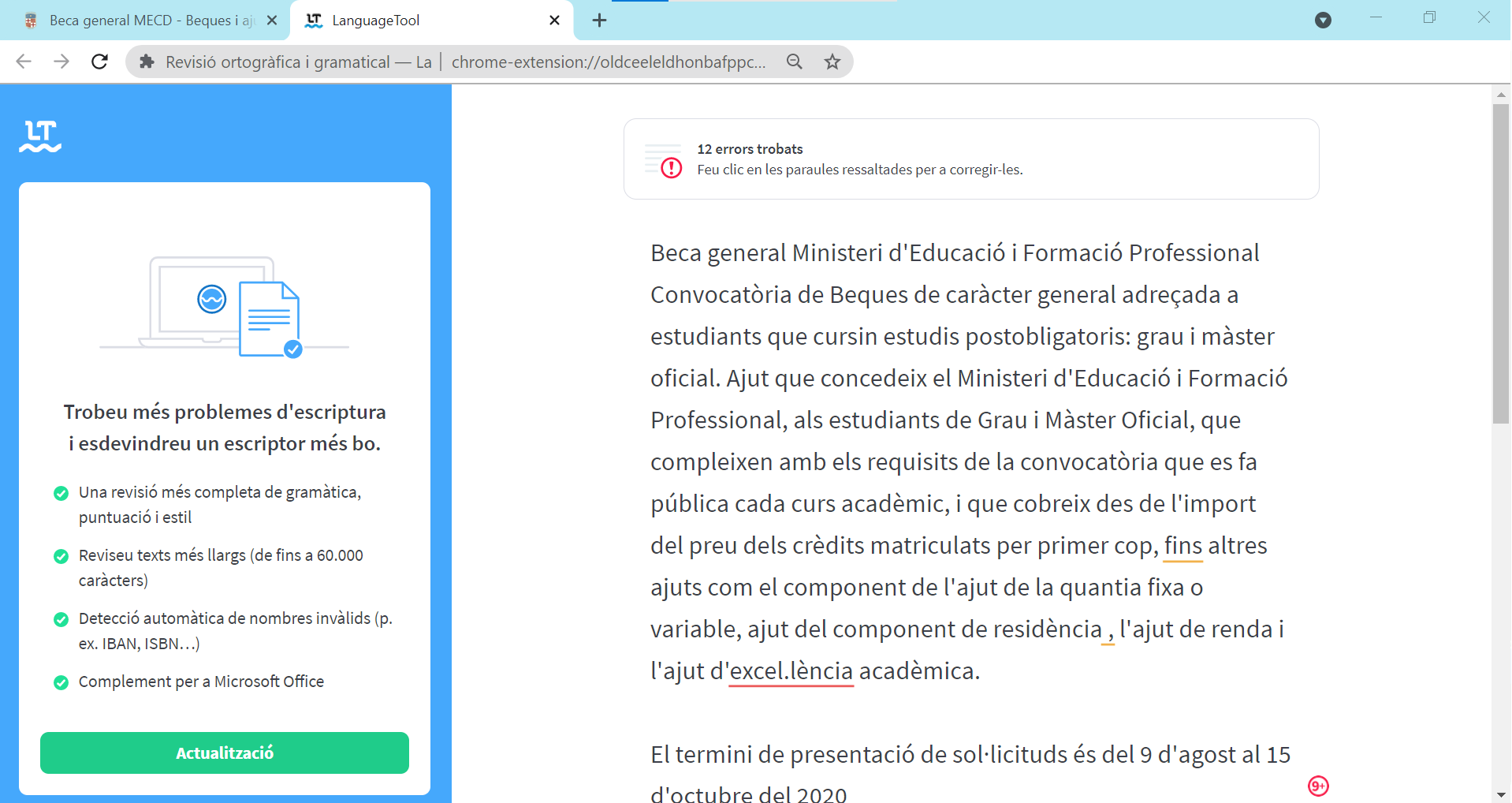The height and width of the screenshot is (803, 1512).
Task: Fix the misspelled word "excel.lència"
Action: point(791,671)
